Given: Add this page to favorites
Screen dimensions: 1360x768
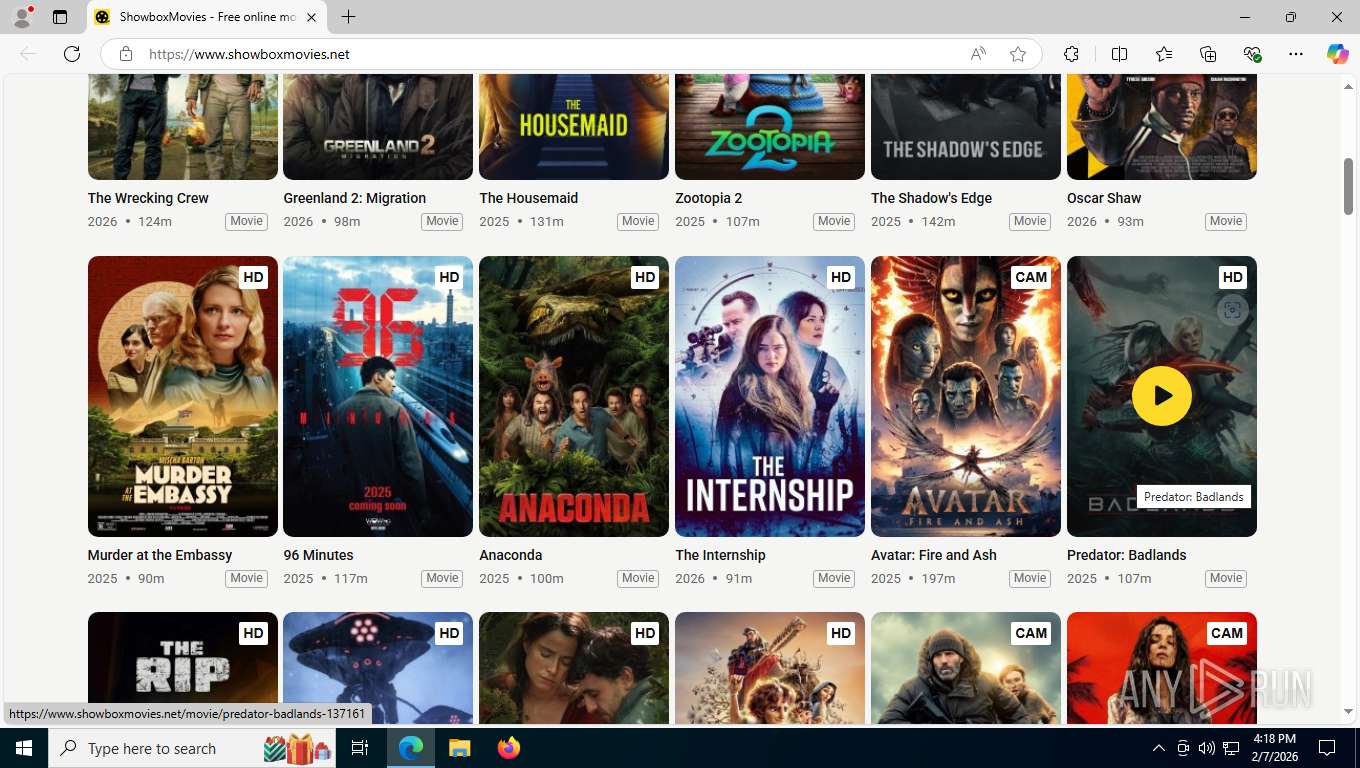Looking at the screenshot, I should click(x=1018, y=54).
